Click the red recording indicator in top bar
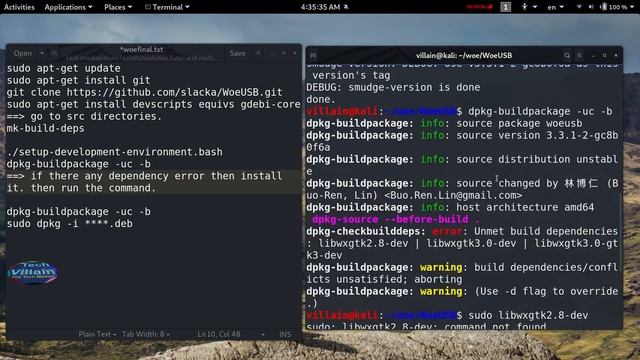640x360 pixels. click(479, 7)
